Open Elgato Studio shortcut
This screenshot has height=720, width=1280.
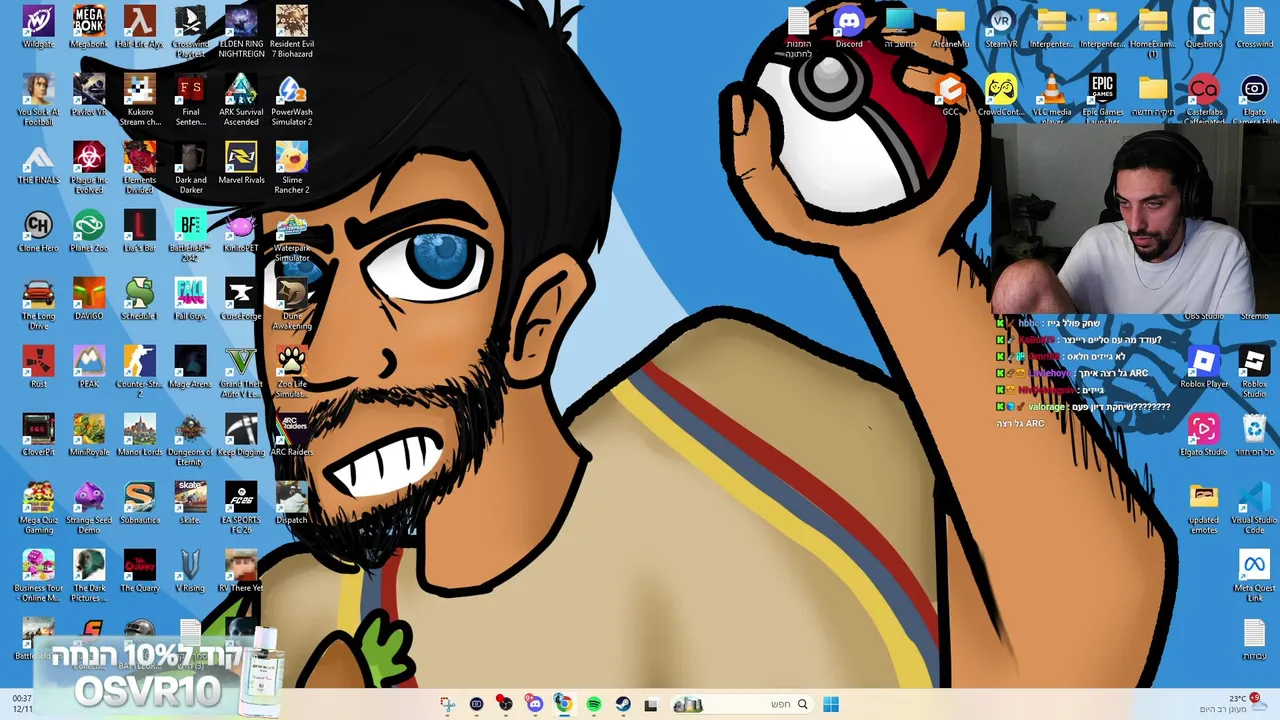(x=1204, y=435)
